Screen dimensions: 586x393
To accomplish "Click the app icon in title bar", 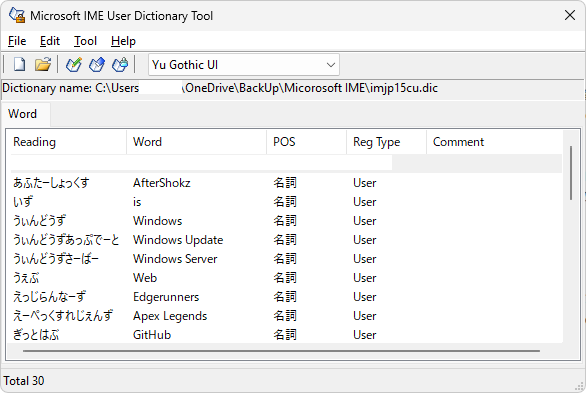I will [x=17, y=15].
